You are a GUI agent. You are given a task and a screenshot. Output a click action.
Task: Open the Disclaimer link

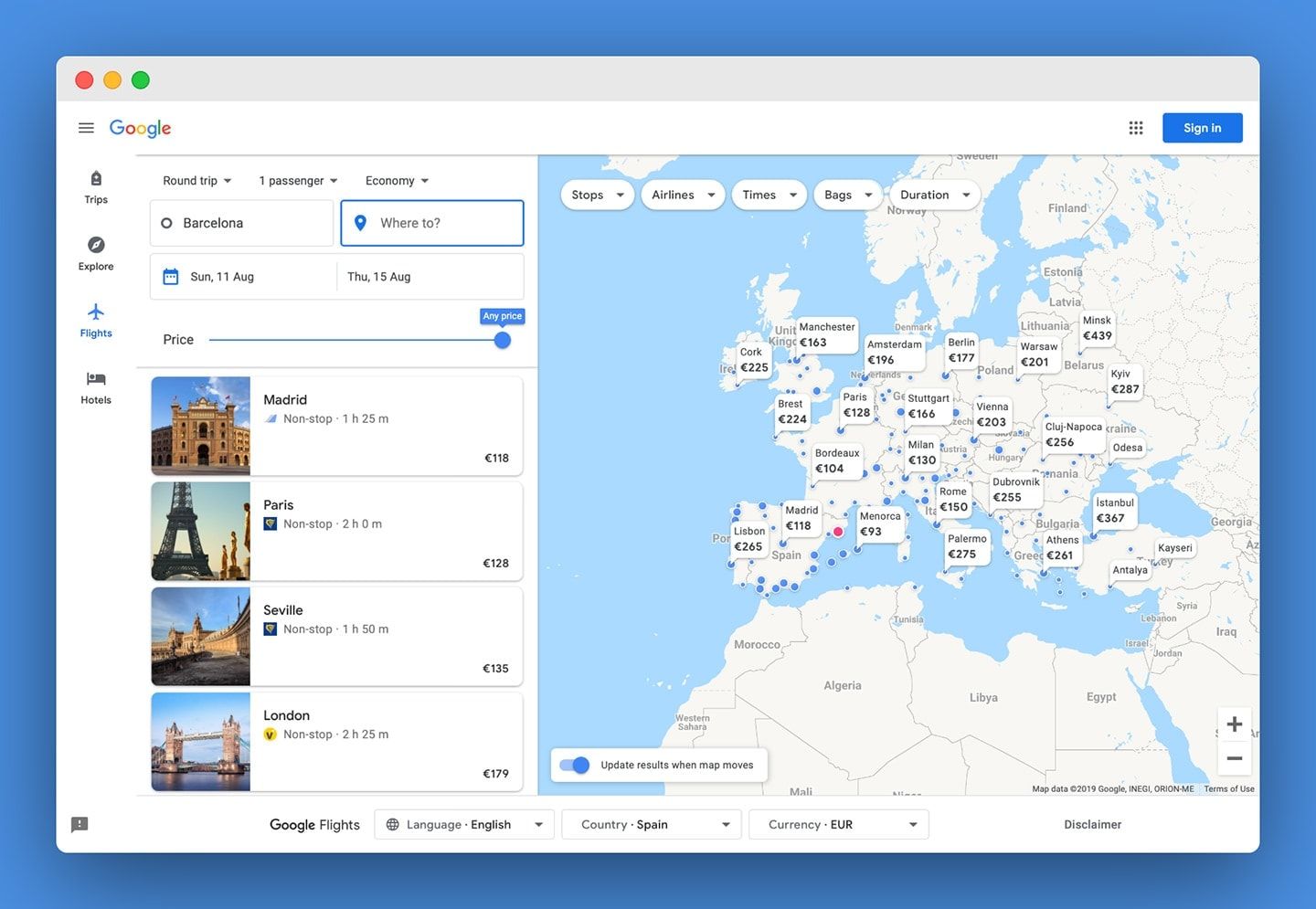1092,824
